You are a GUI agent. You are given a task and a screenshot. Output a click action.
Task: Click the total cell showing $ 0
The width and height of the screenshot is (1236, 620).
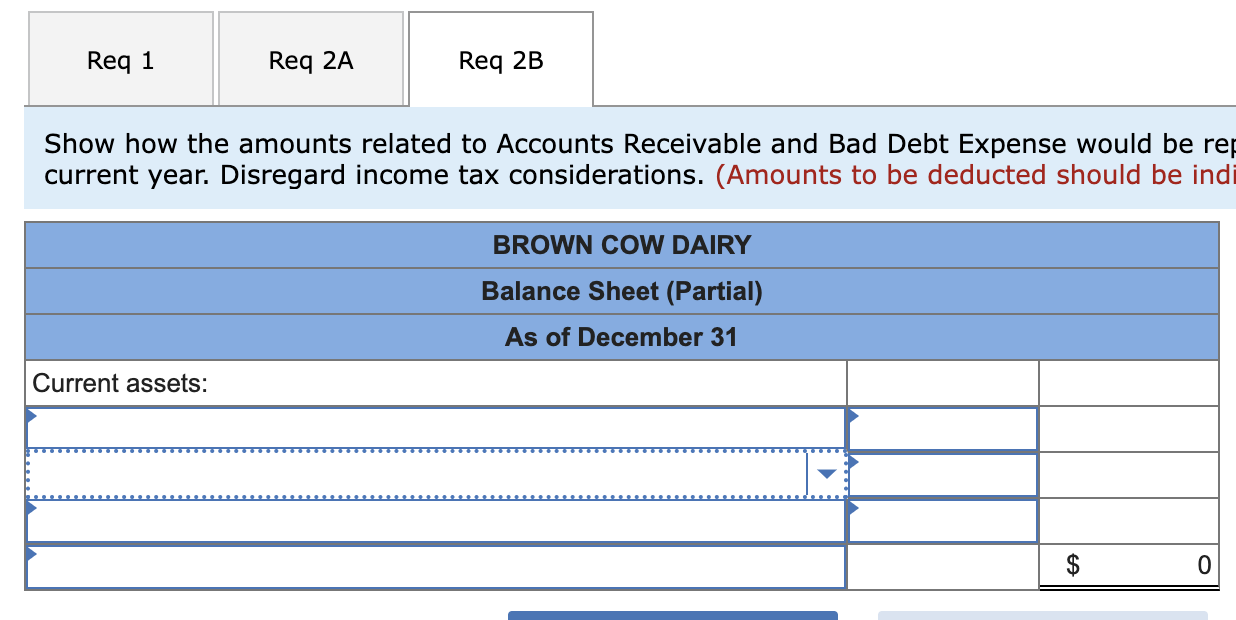(1128, 564)
